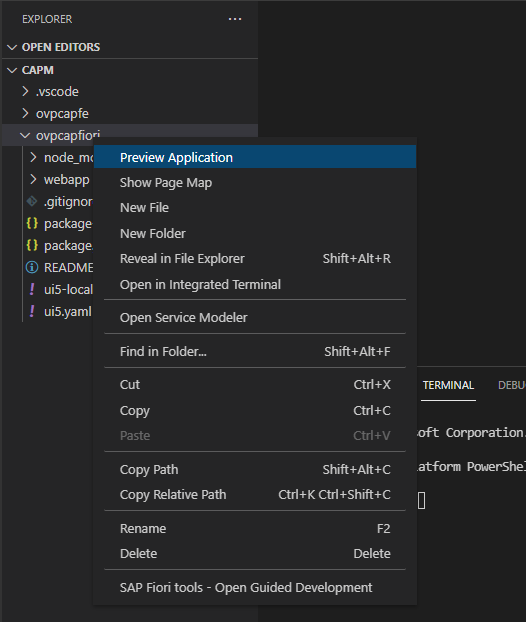Viewport: 526px width, 622px height.
Task: Open Explorer more actions ellipsis
Action: coord(235,19)
